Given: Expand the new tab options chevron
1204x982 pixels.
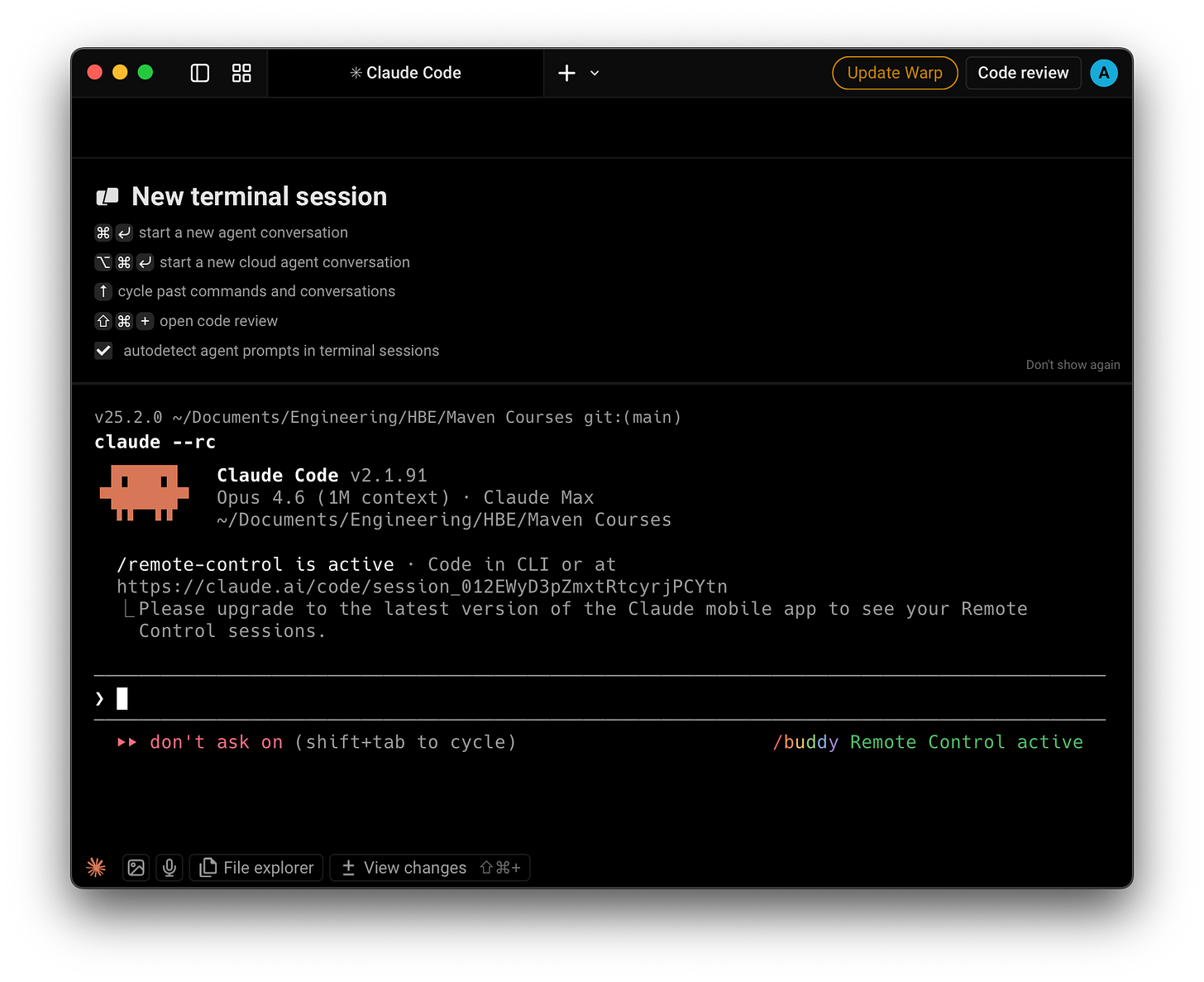Looking at the screenshot, I should pyautogui.click(x=595, y=73).
